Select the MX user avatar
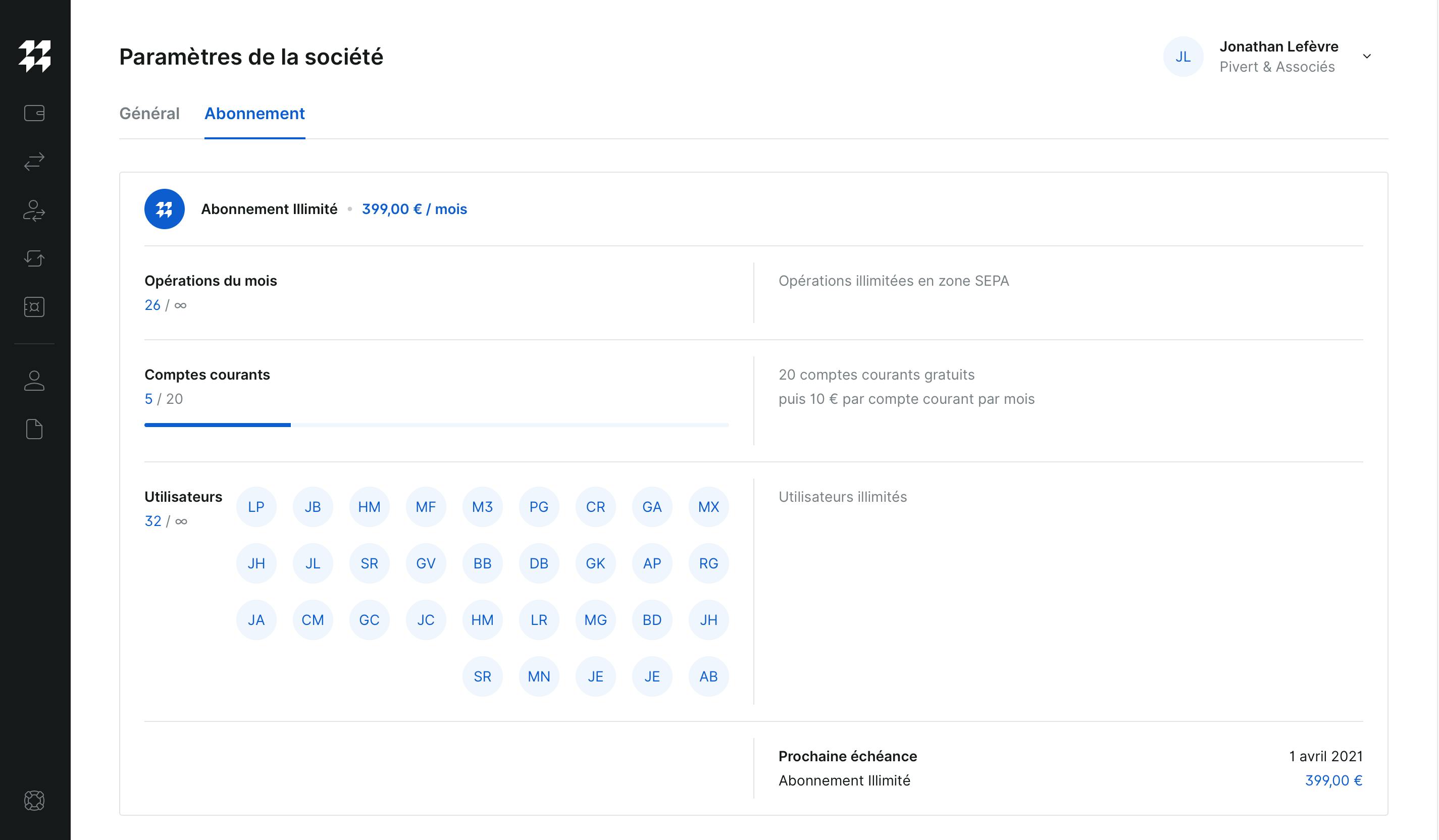The image size is (1439, 840). (709, 506)
